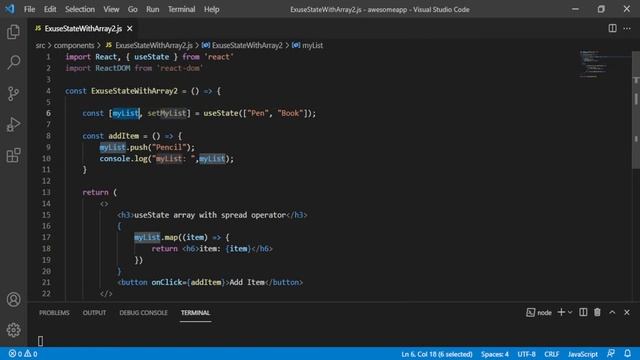This screenshot has height=360, width=640.
Task: Change end of line sequence CRLF
Action: click(x=551, y=354)
